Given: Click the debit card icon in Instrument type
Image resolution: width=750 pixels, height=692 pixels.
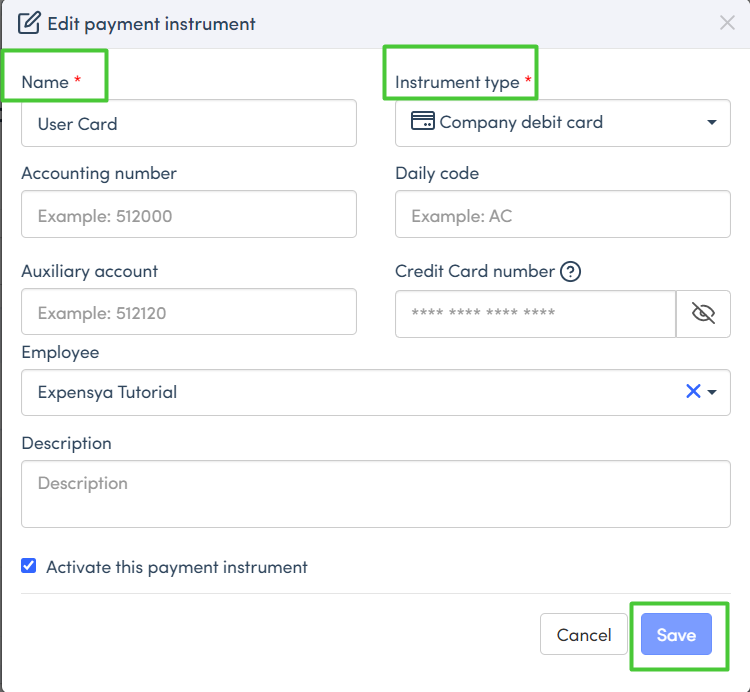Looking at the screenshot, I should point(423,122).
